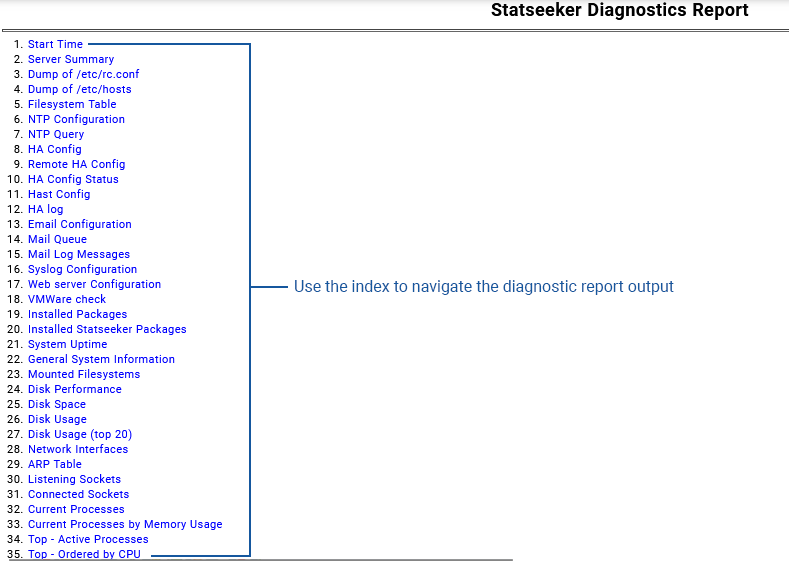This screenshot has width=789, height=564.
Task: Open the VMWare check link
Action: coord(67,299)
